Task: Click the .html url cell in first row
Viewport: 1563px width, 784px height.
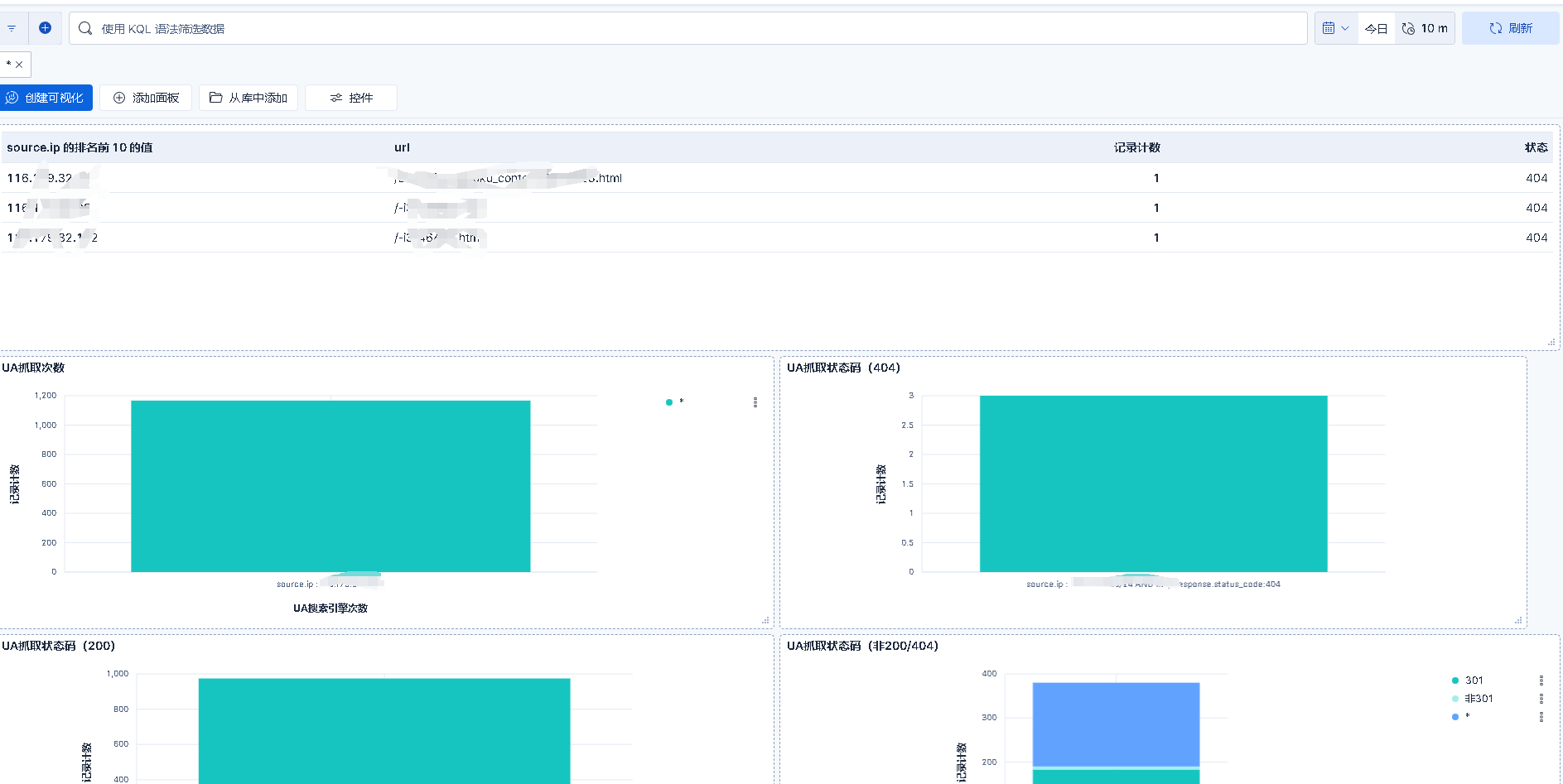Action: [x=508, y=178]
